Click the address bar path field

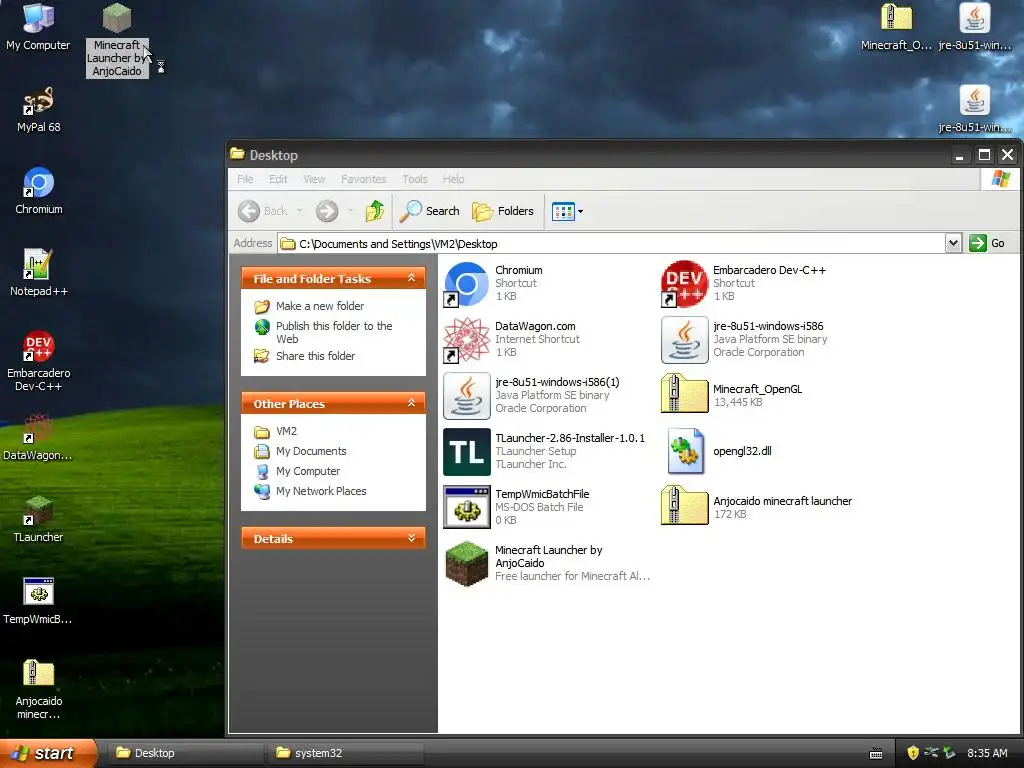point(611,244)
